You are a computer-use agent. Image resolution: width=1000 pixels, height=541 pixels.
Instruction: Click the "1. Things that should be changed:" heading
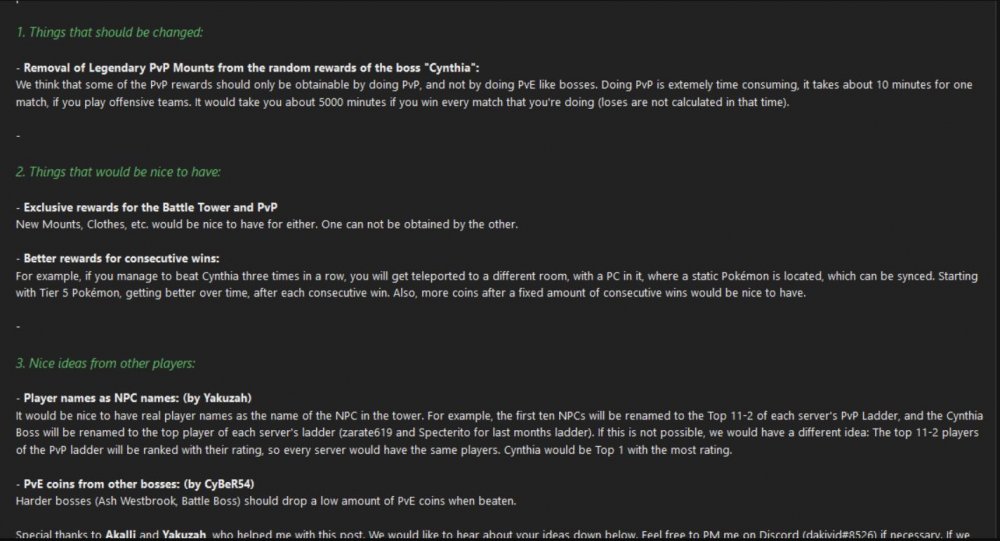tap(110, 32)
